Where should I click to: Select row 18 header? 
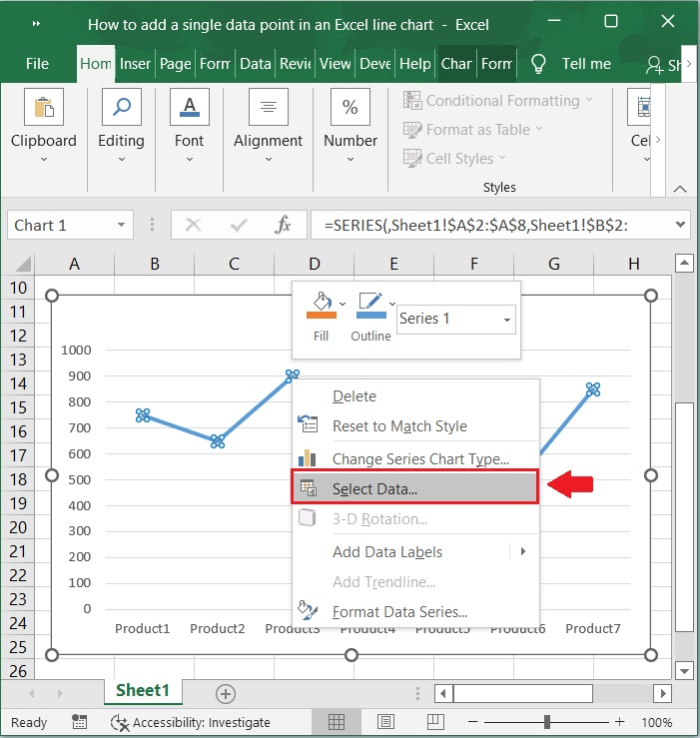(18, 480)
